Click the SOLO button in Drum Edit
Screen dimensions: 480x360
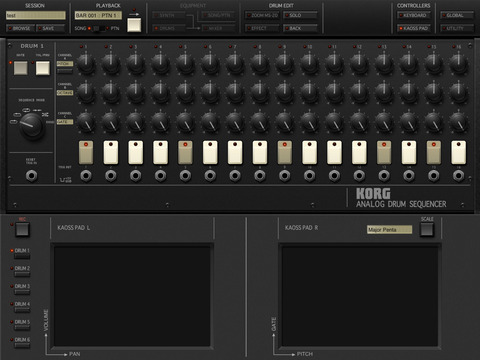coord(300,15)
